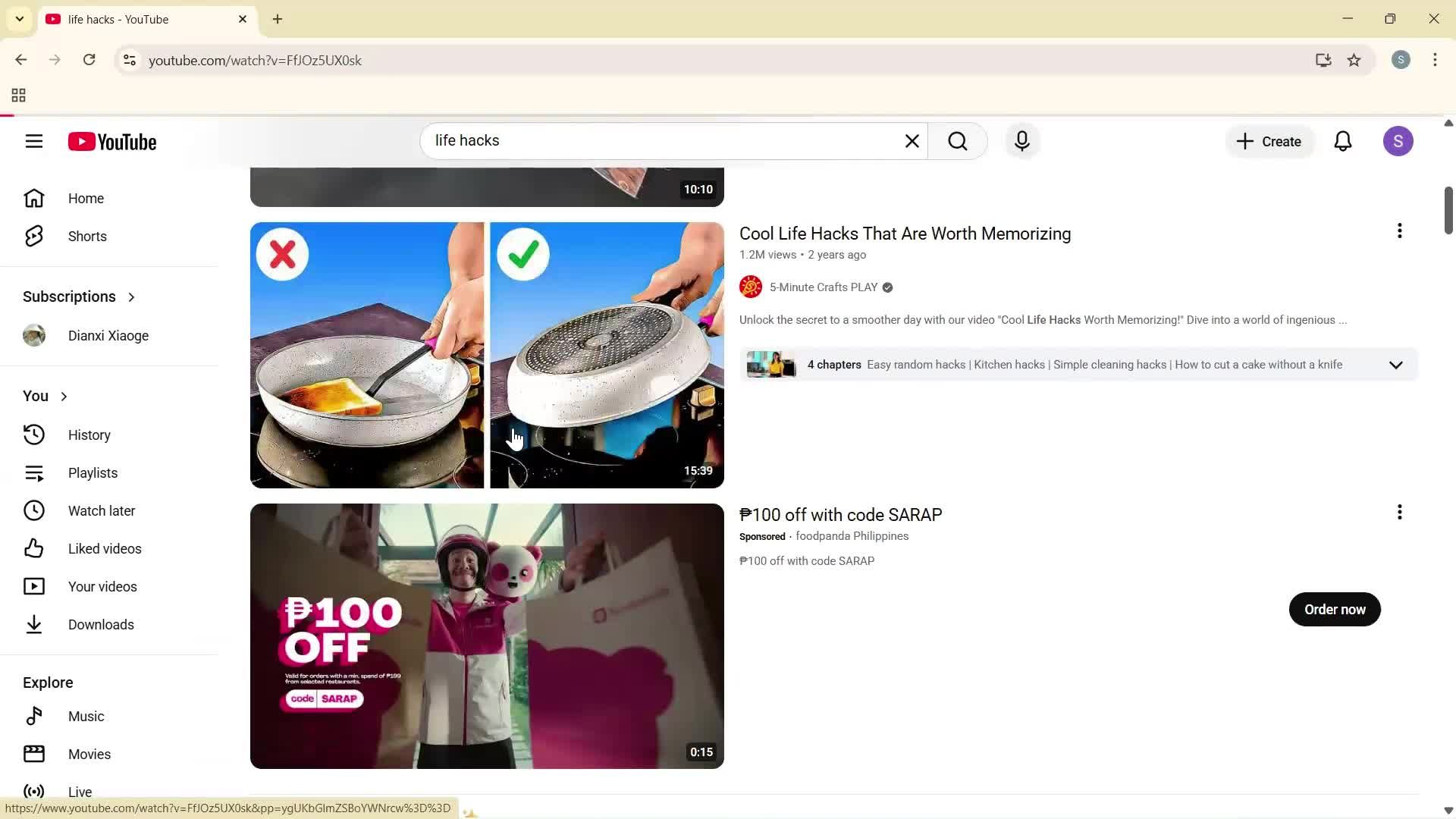This screenshot has width=1456, height=819.
Task: Click the YouTube logo
Action: pyautogui.click(x=111, y=141)
